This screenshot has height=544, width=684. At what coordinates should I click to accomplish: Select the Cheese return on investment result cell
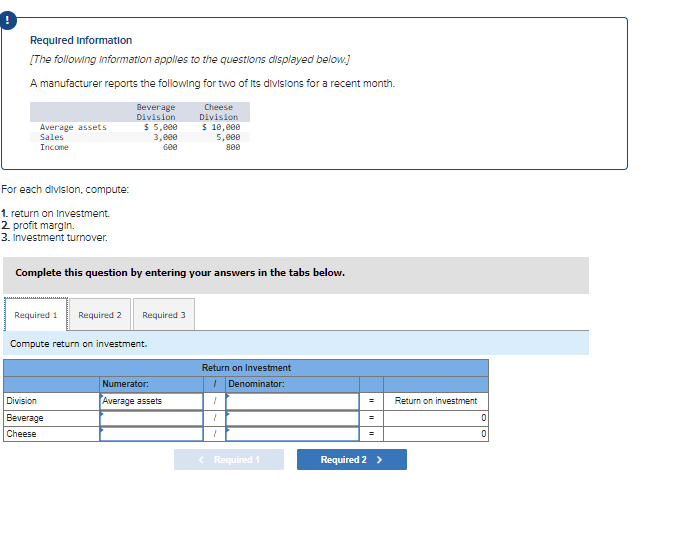coord(436,434)
